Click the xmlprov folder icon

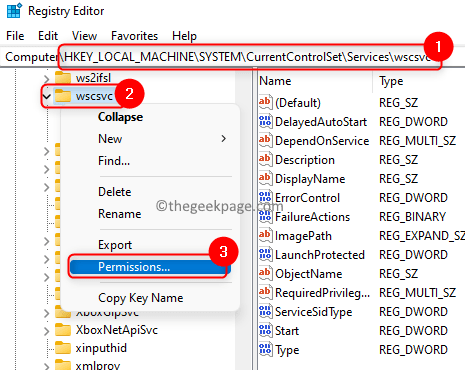coord(63,365)
